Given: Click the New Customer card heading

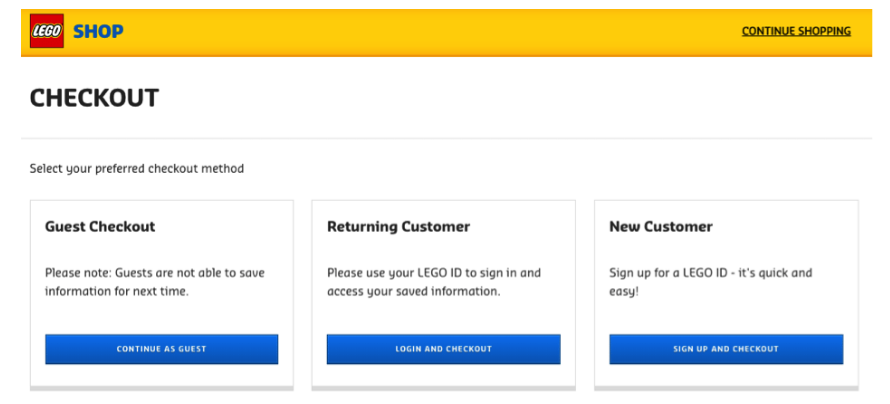Looking at the screenshot, I should tap(661, 227).
